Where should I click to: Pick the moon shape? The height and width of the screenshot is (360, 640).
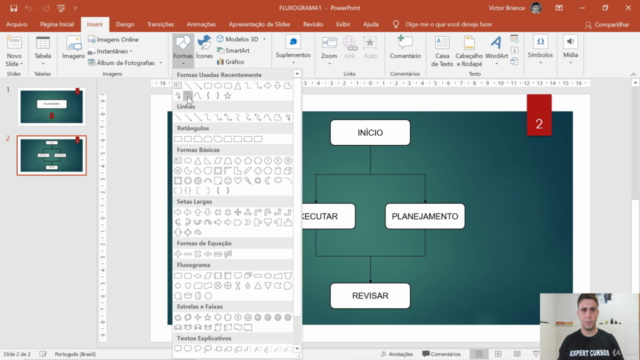pyautogui.click(x=268, y=180)
